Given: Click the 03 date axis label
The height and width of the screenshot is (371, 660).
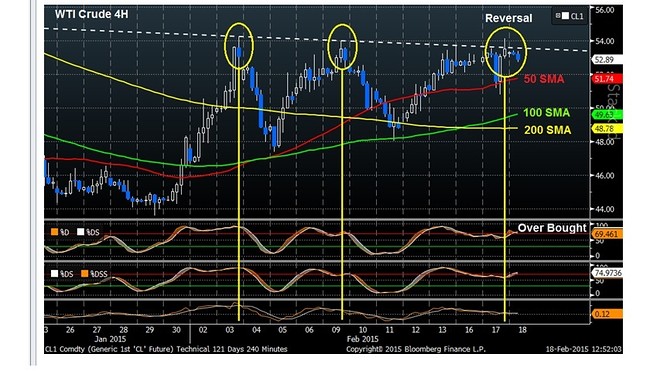Looking at the screenshot, I should click(229, 330).
